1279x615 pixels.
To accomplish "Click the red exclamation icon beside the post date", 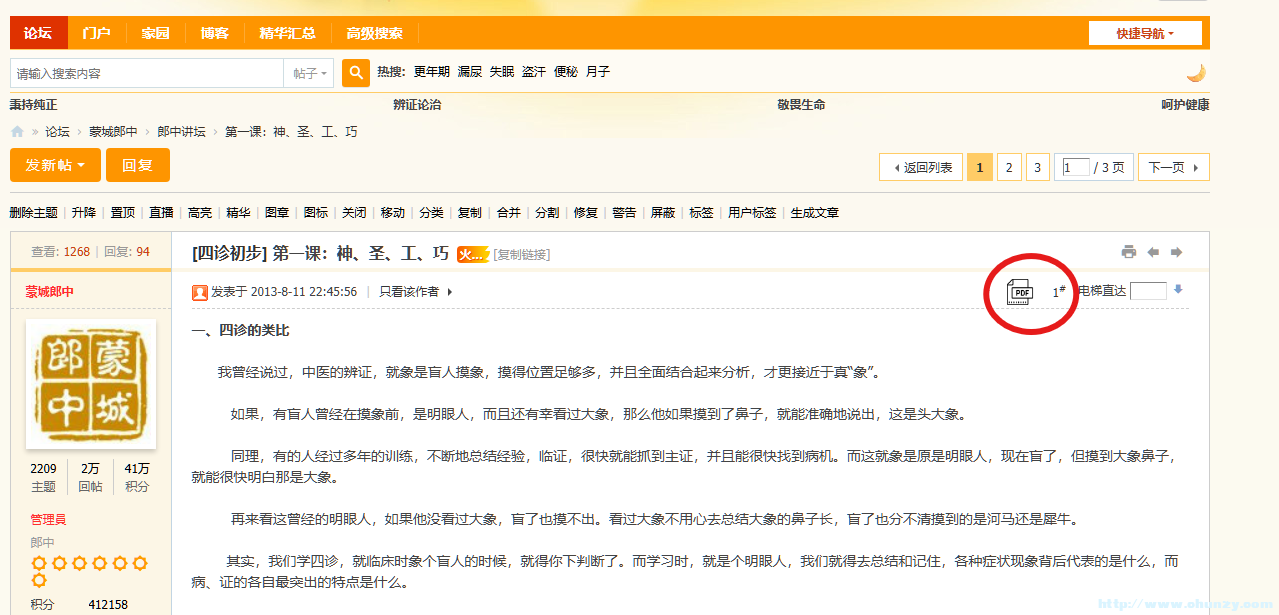I will click(x=200, y=291).
